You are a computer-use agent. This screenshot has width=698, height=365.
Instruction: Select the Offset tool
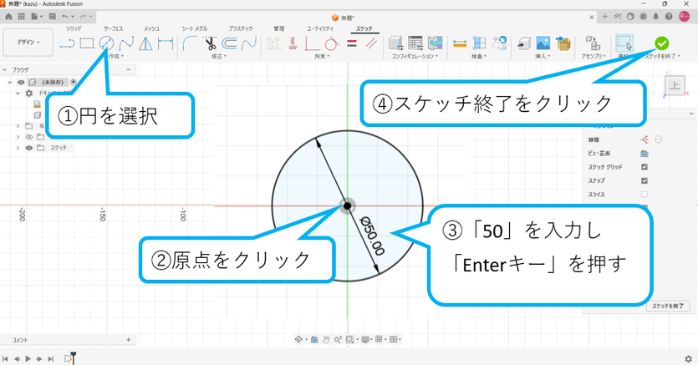pos(230,43)
